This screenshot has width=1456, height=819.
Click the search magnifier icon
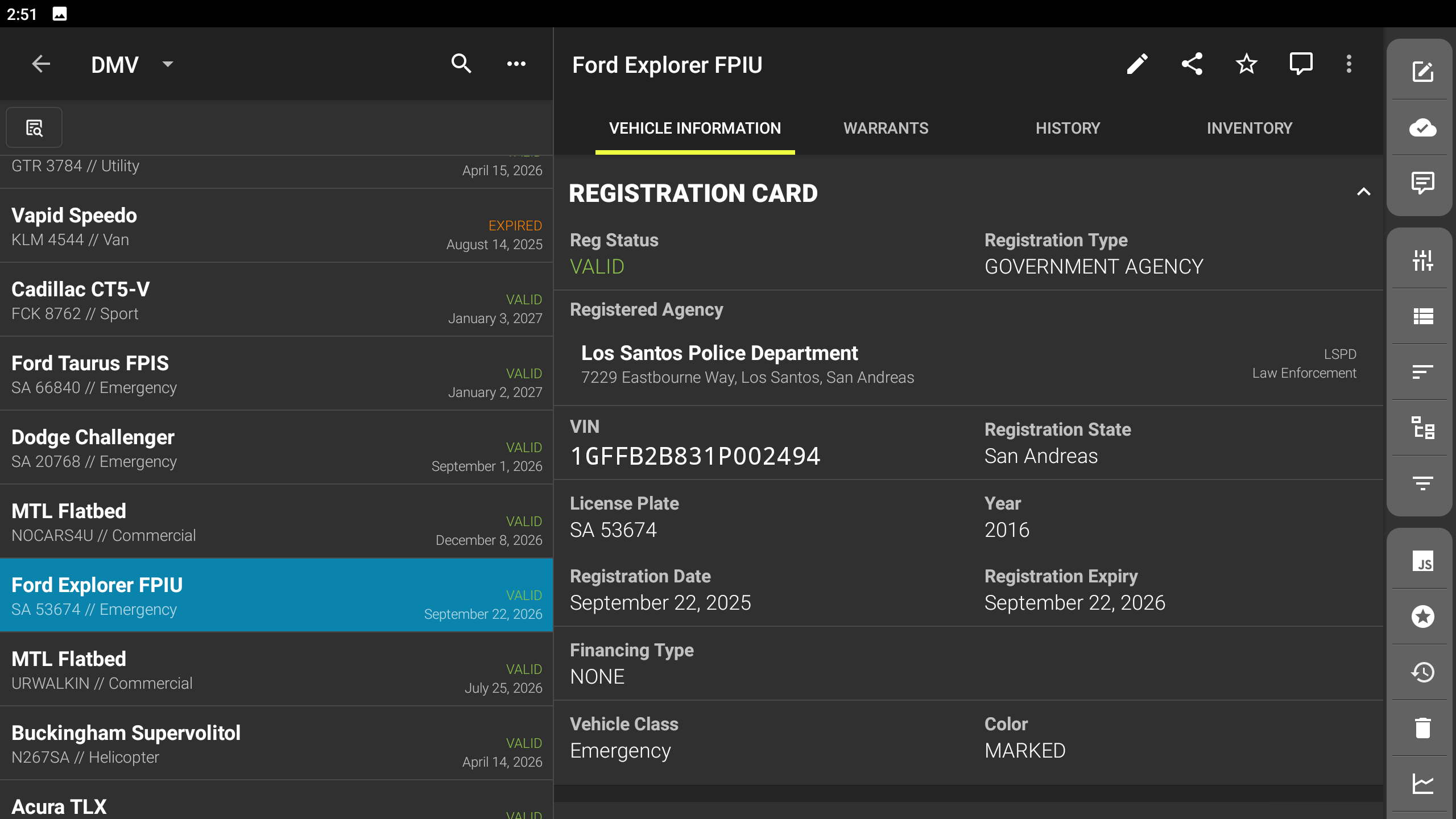pyautogui.click(x=461, y=64)
